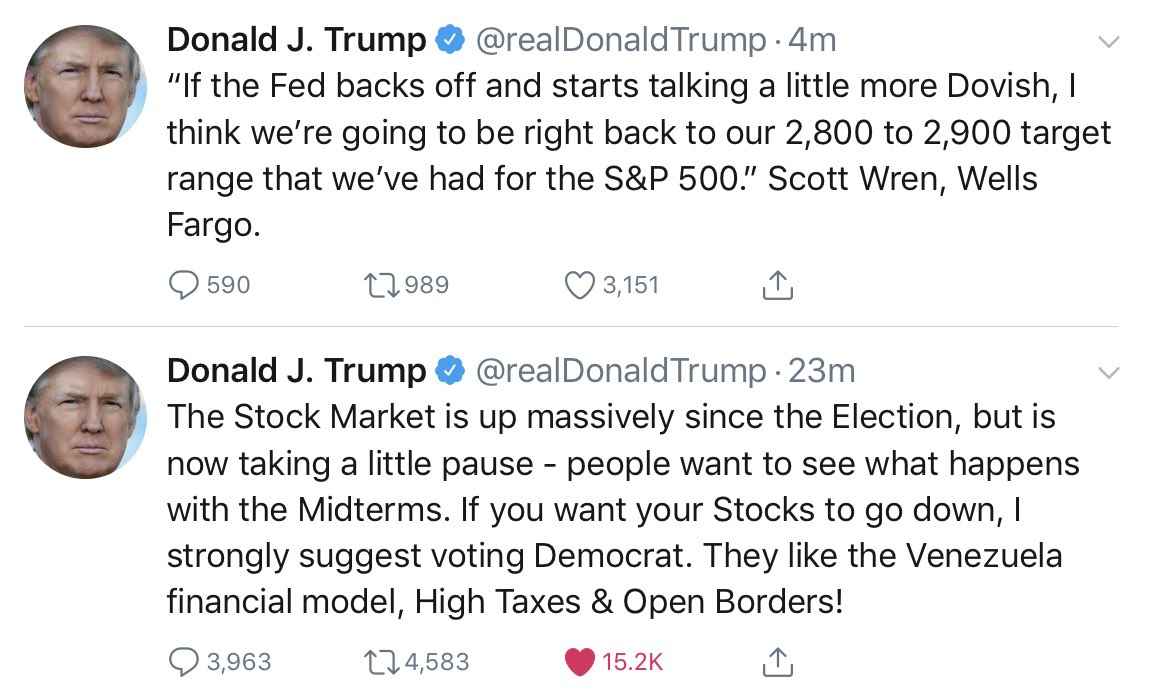The height and width of the screenshot is (700, 1175).
Task: Open profile picture on the second tweet
Action: [86, 418]
